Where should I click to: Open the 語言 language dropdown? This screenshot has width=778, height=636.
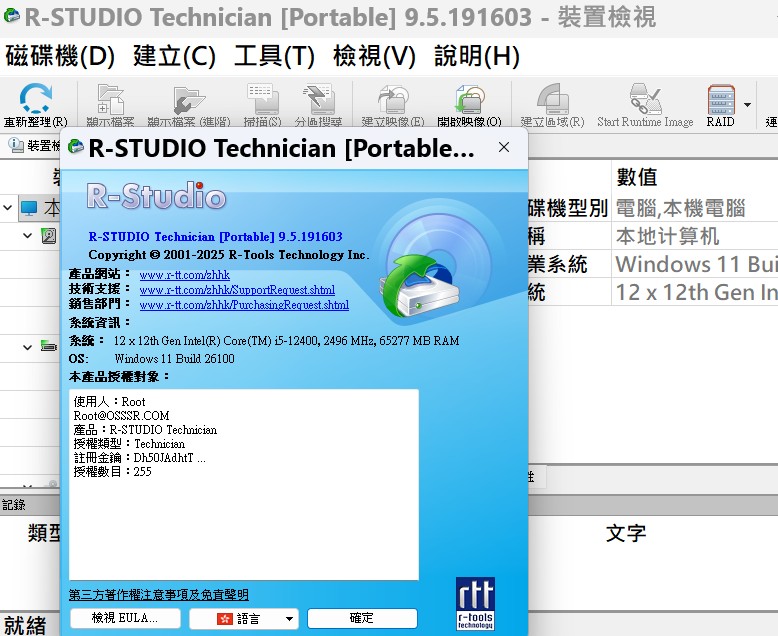[x=244, y=618]
